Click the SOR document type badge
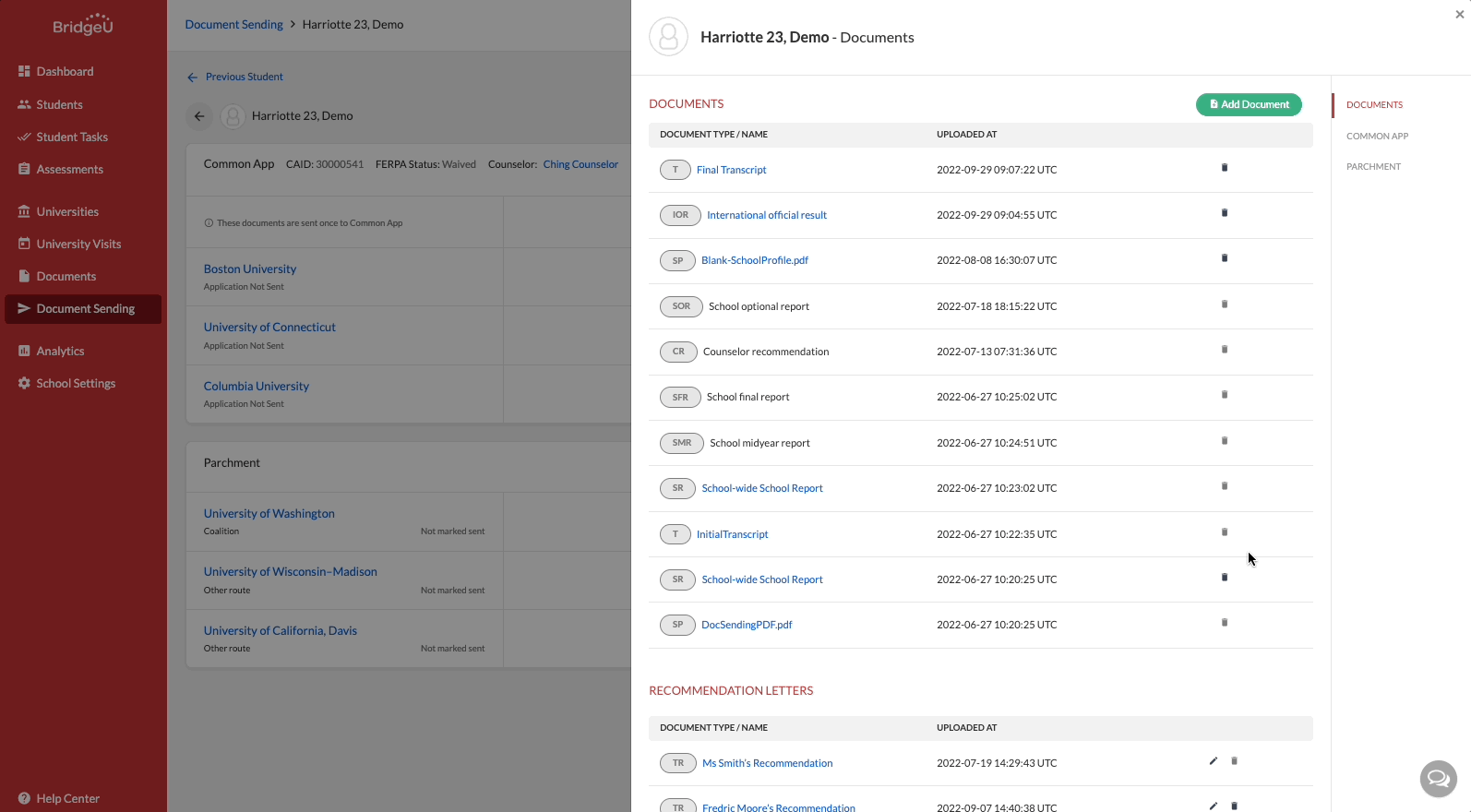The height and width of the screenshot is (812, 1471). [x=681, y=306]
